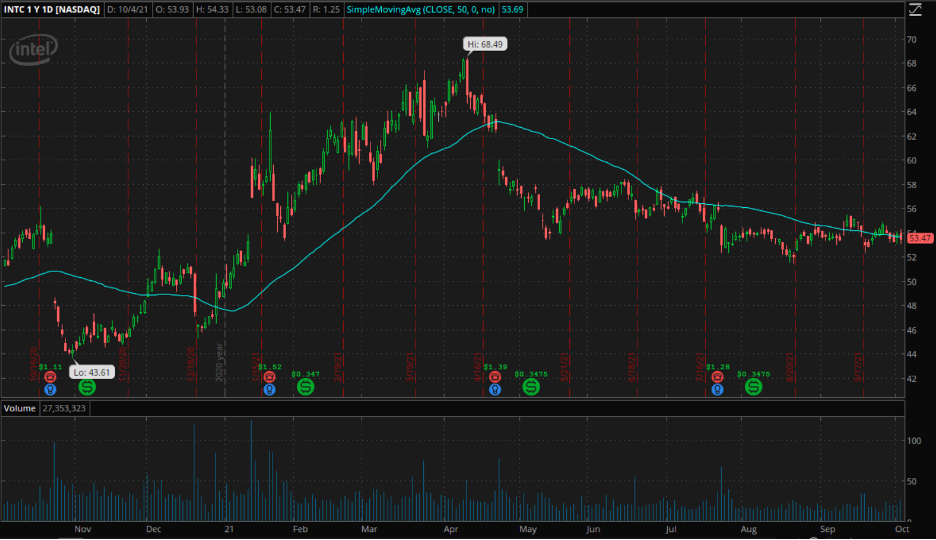Open the drawing tools icon at top-right corner
936x540 pixels.
click(915, 10)
